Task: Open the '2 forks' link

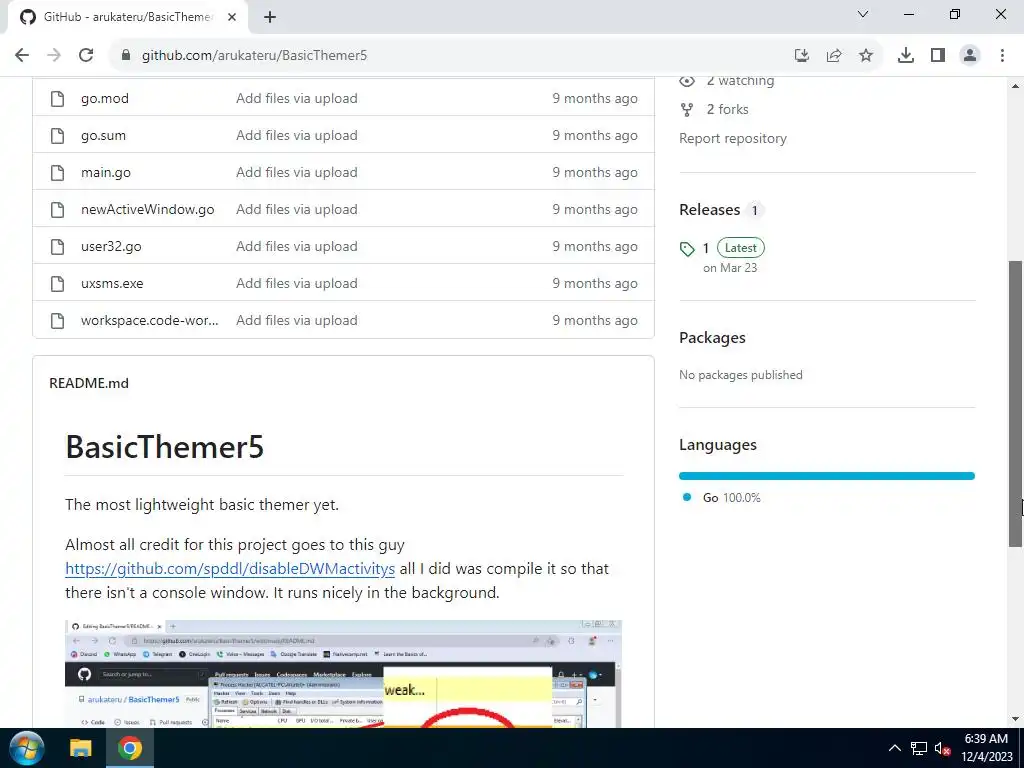Action: (727, 110)
